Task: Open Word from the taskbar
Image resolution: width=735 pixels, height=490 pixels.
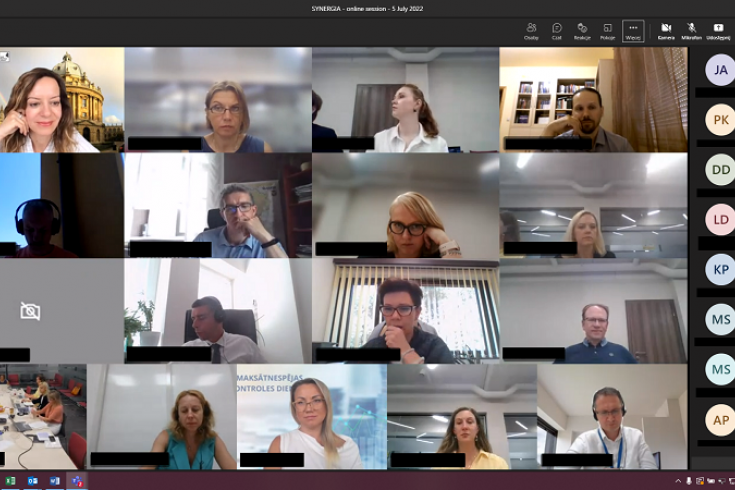Action: (x=55, y=481)
